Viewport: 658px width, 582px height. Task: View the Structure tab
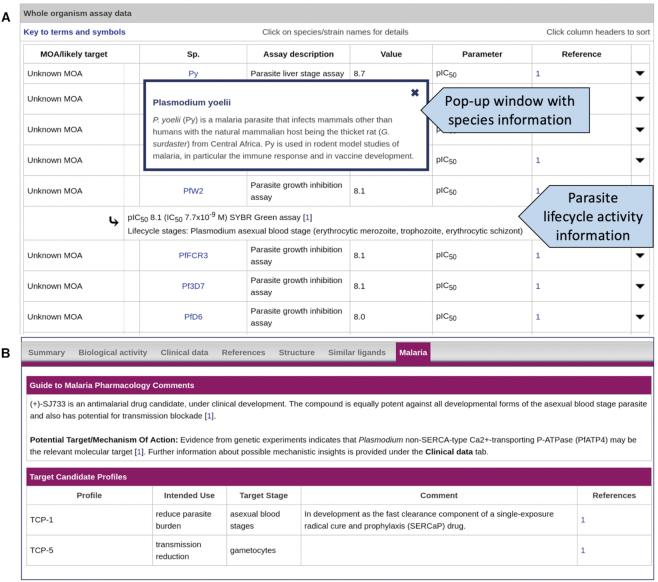tap(296, 352)
